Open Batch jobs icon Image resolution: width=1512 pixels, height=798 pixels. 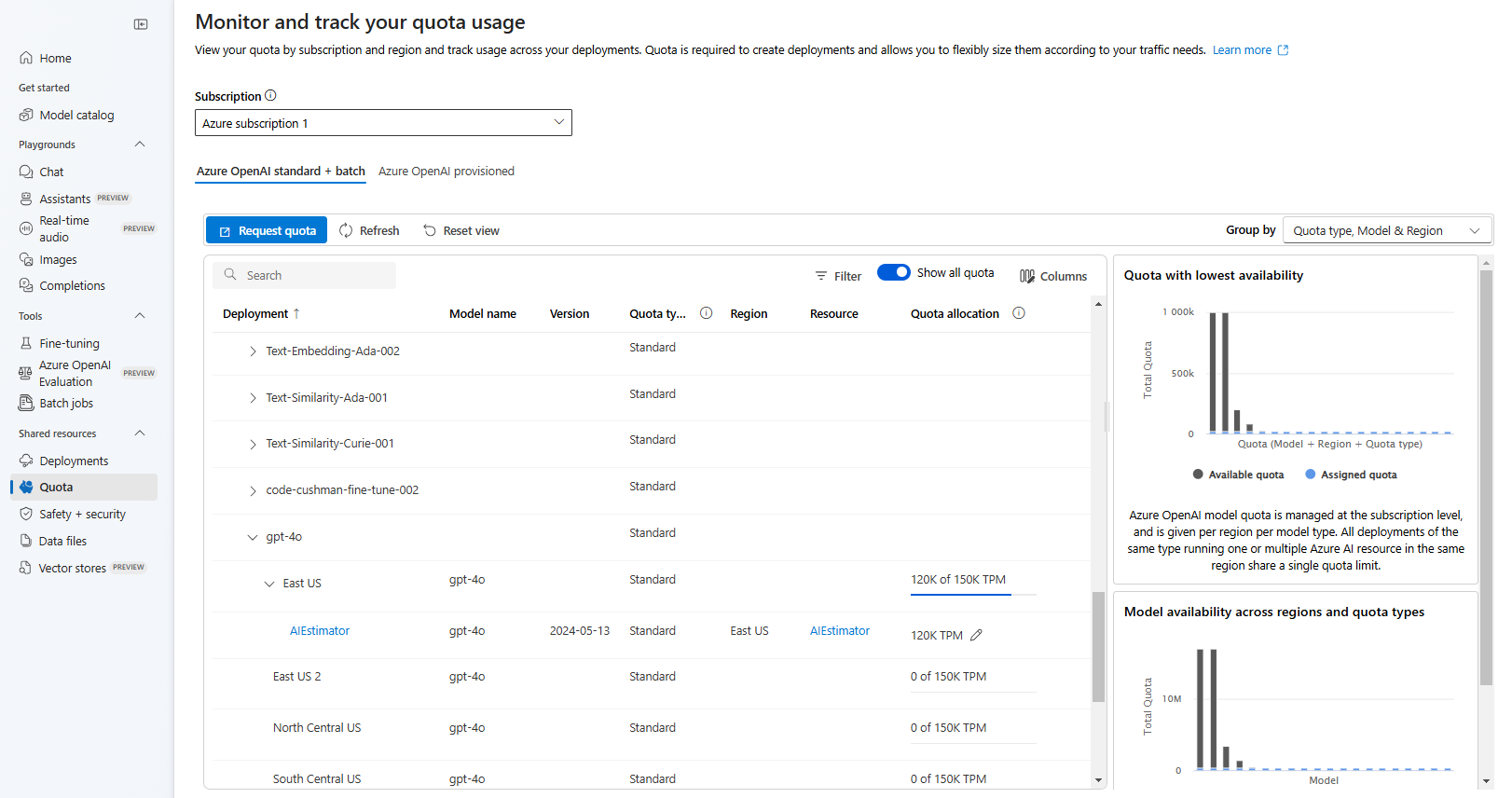tap(26, 403)
